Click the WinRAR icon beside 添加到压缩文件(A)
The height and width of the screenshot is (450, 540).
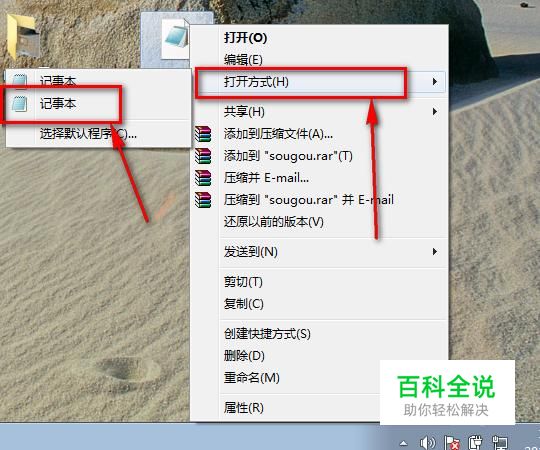(x=203, y=134)
